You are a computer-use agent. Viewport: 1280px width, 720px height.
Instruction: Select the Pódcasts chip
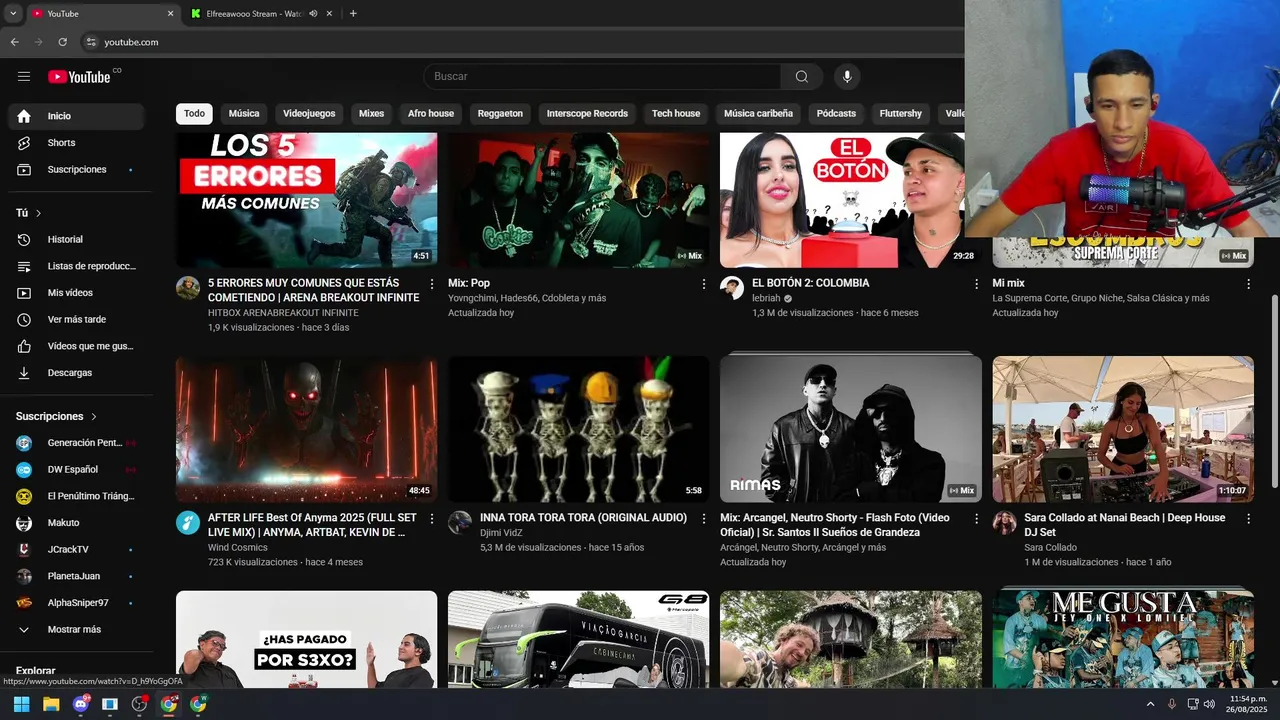point(836,114)
